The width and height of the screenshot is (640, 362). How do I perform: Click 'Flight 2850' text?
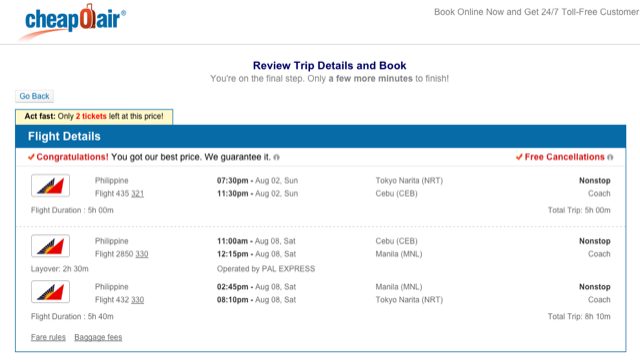pyautogui.click(x=114, y=254)
